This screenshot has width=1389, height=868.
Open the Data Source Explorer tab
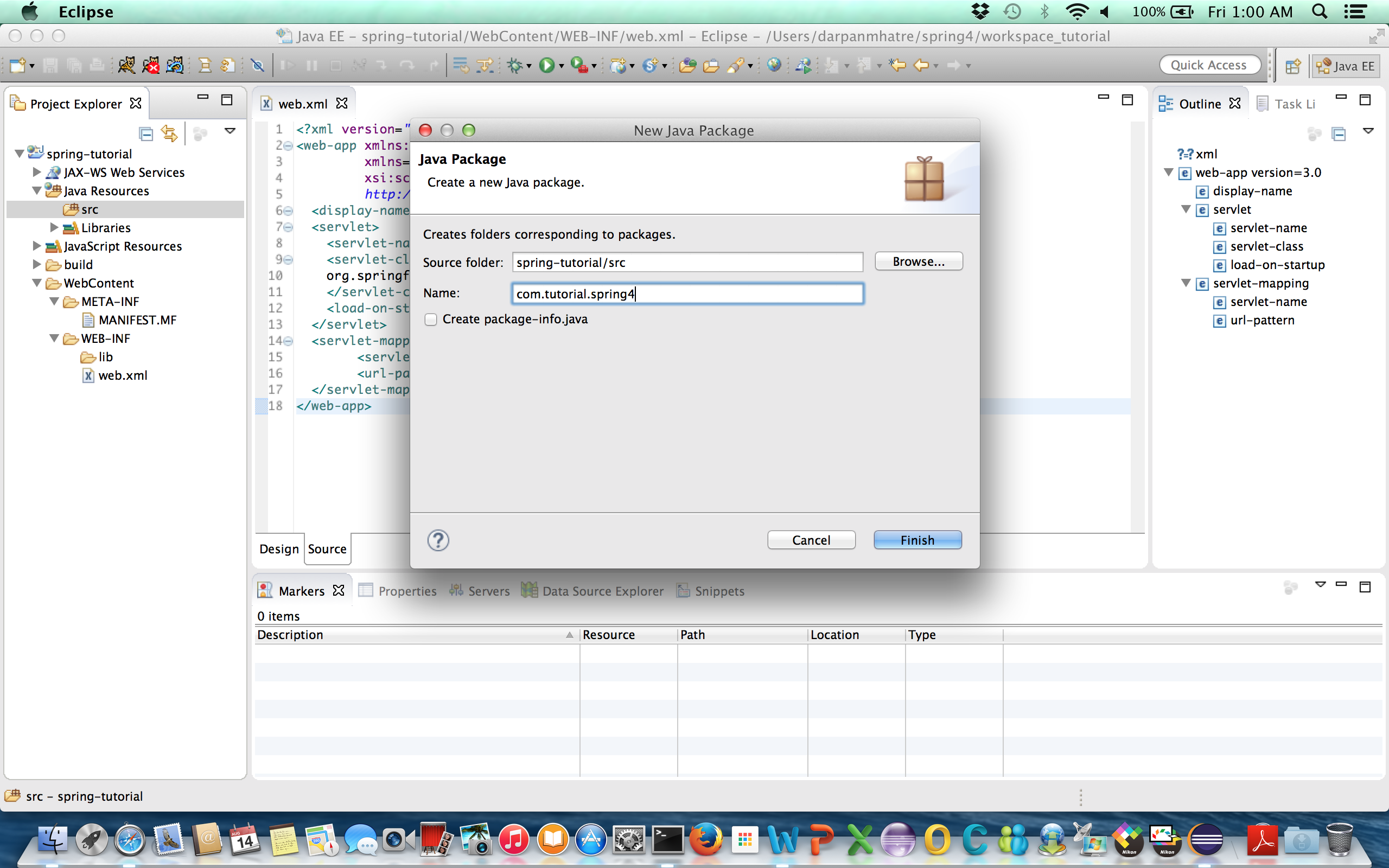(592, 591)
